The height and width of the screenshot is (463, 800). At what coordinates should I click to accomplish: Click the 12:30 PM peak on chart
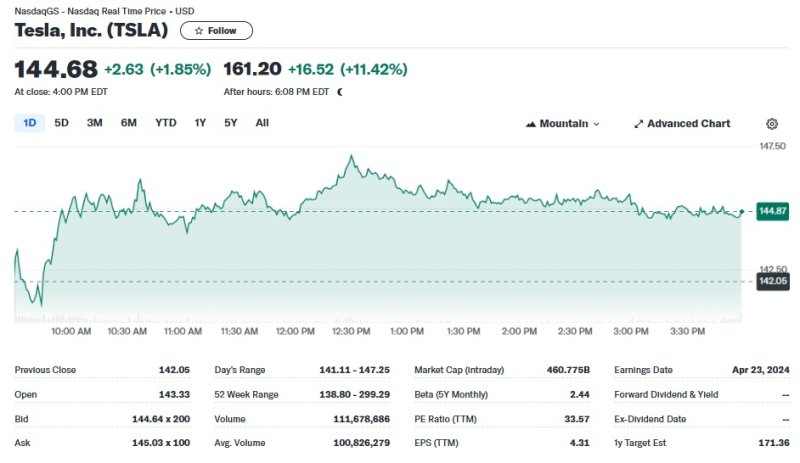click(351, 157)
